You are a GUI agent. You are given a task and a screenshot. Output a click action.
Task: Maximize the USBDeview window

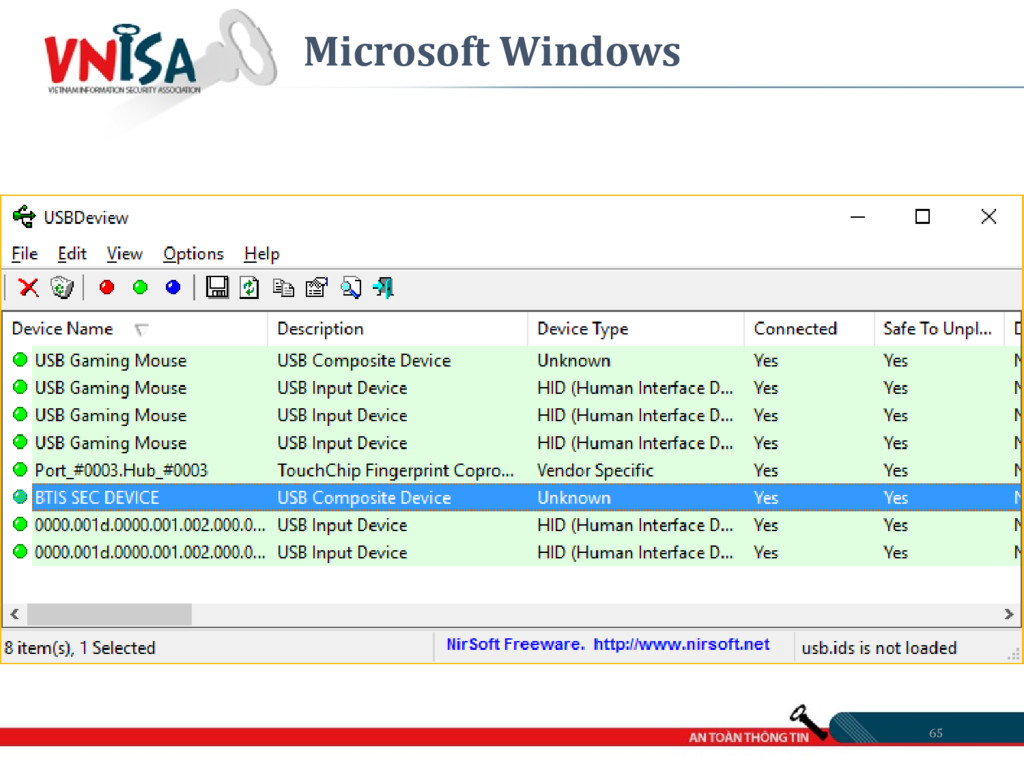[922, 217]
